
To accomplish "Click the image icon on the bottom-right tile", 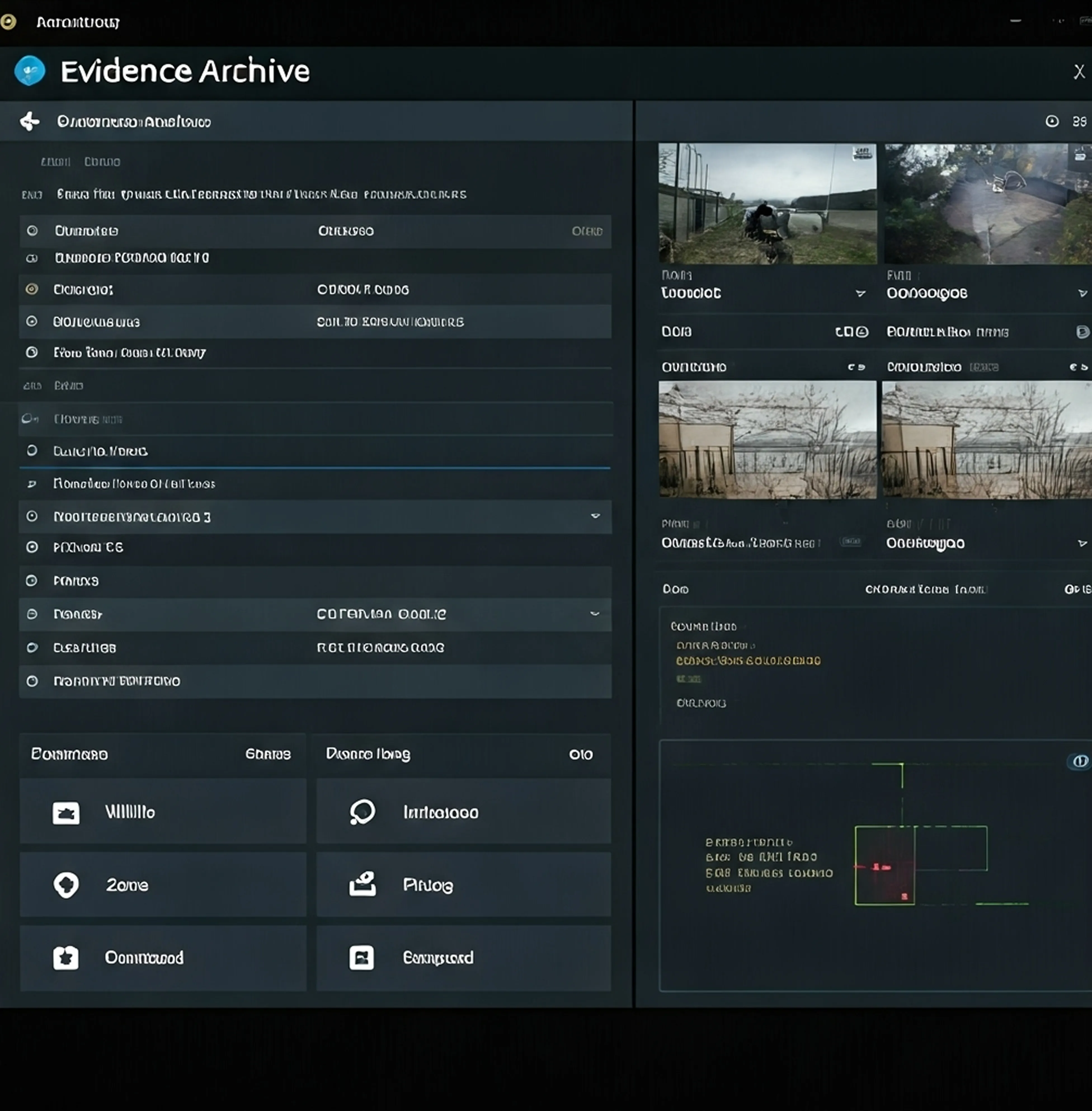I will tap(362, 958).
